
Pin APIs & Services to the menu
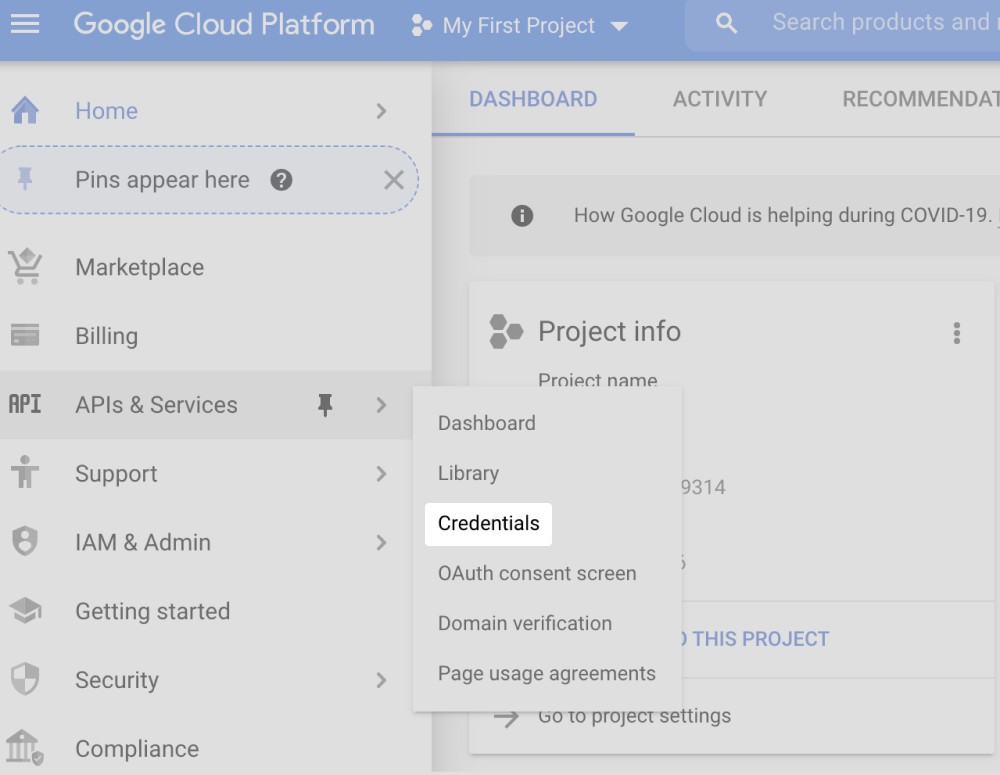(x=324, y=405)
